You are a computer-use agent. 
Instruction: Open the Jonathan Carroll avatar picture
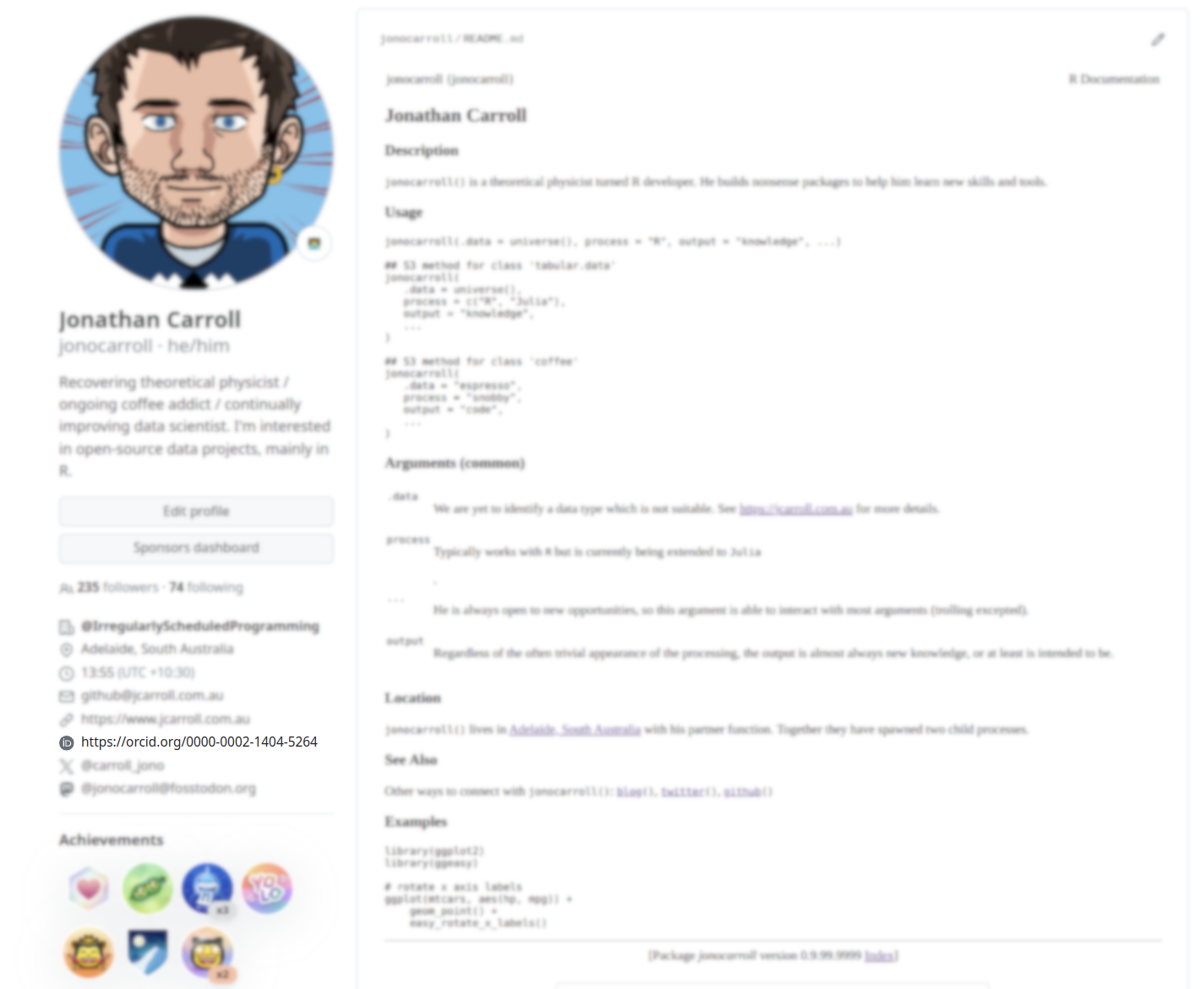point(196,152)
